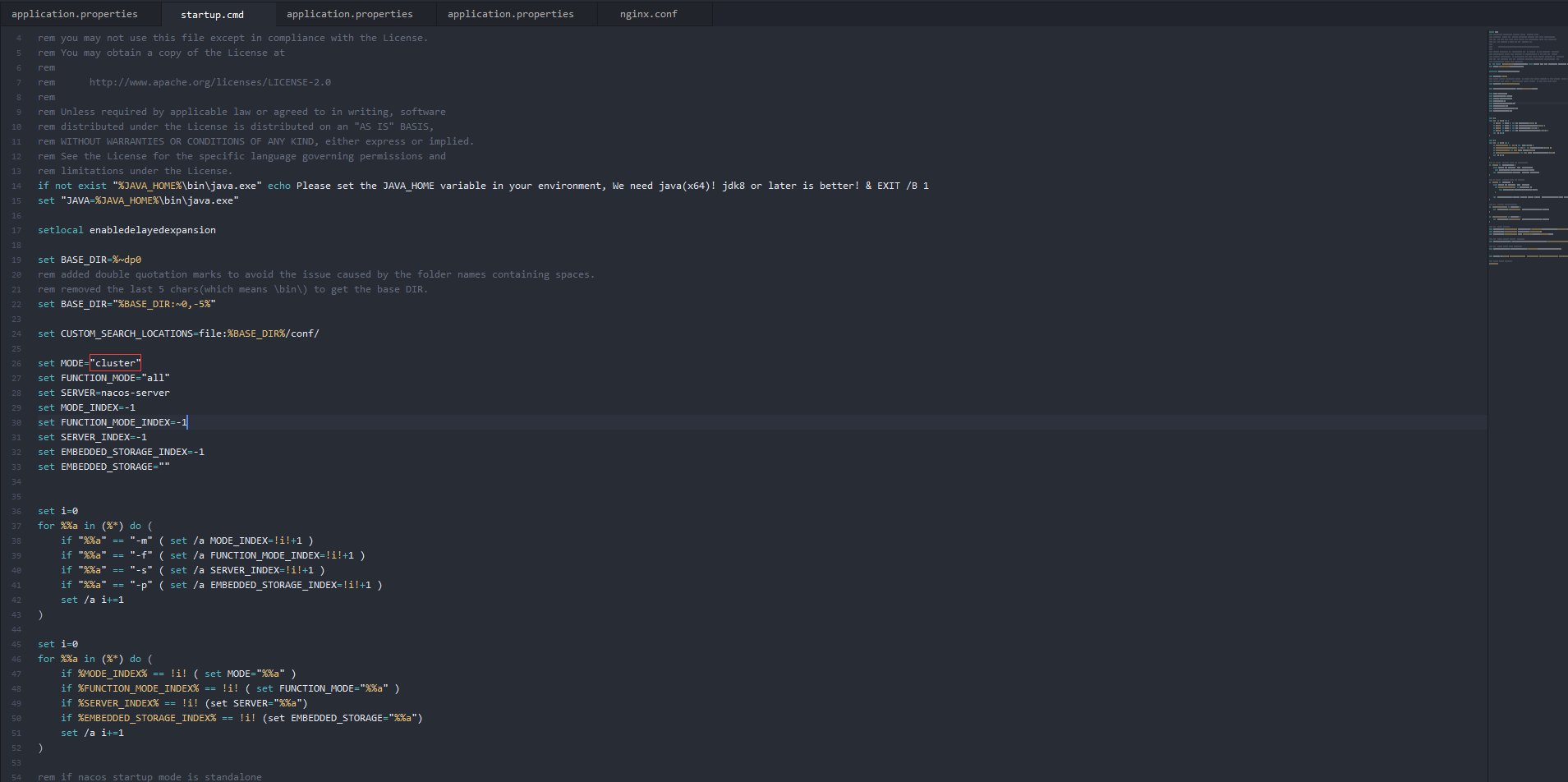
Task: Place cursor in the "cluster" MODE value
Action: [116, 363]
